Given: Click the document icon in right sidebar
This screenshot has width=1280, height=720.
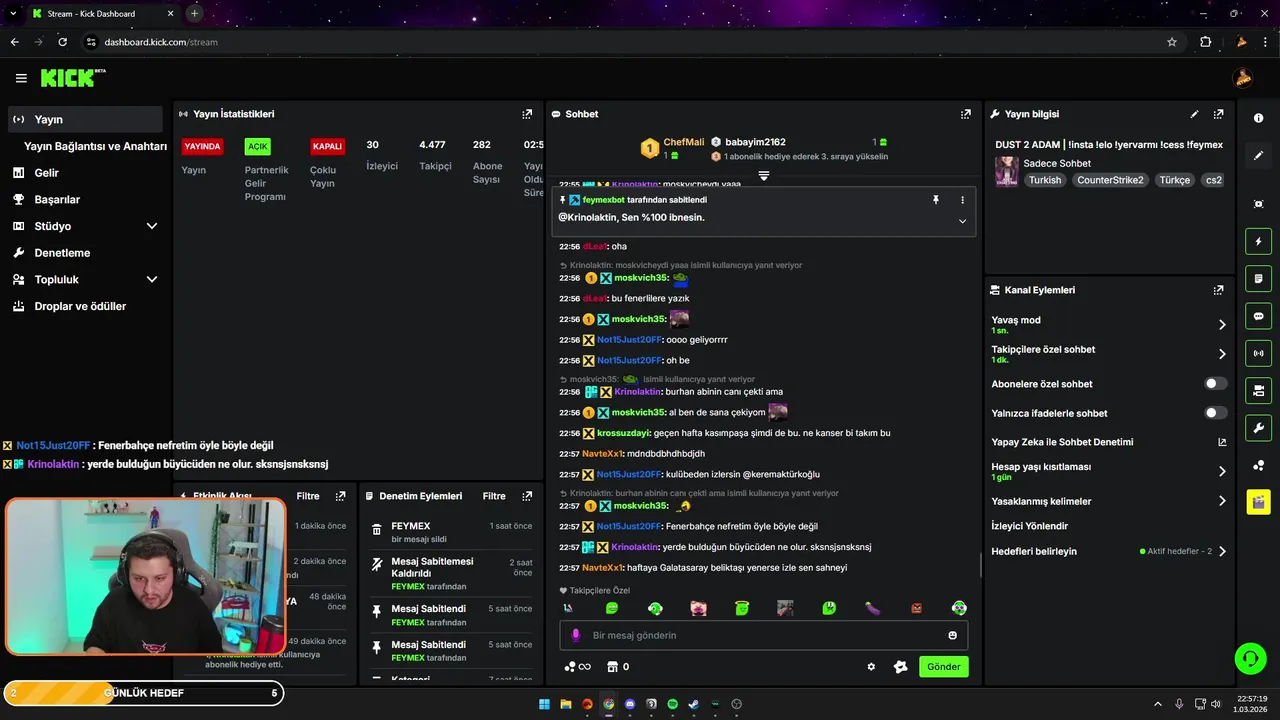Looking at the screenshot, I should (1258, 278).
